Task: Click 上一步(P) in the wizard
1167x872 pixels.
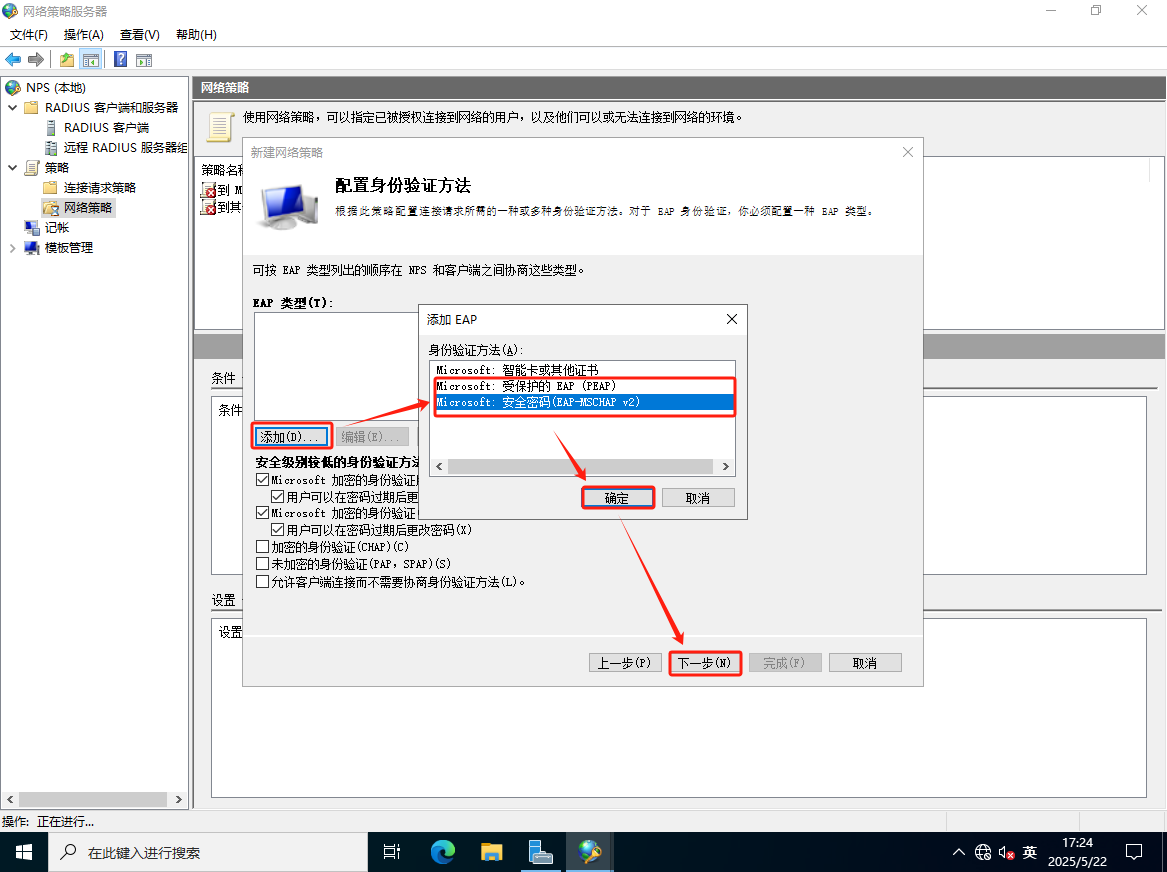Action: (624, 663)
